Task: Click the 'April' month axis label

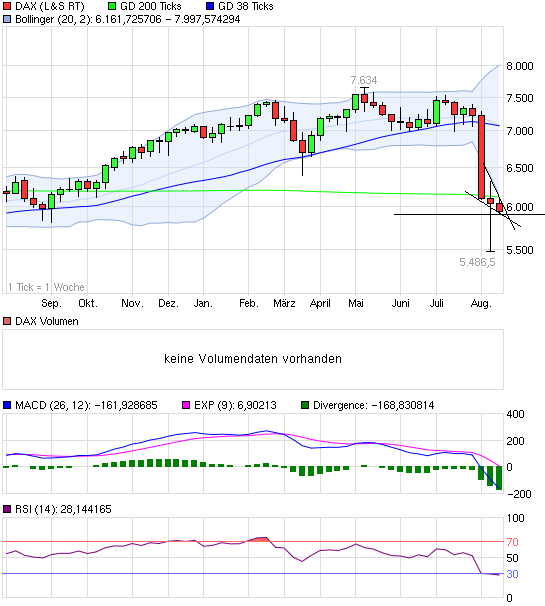Action: point(320,303)
